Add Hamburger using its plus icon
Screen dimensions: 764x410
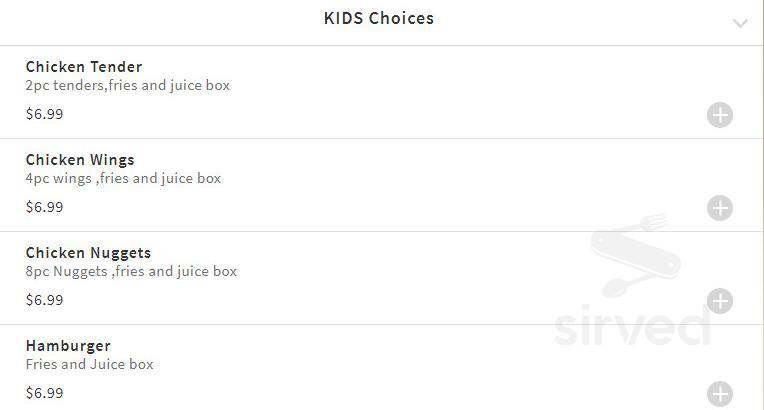[720, 394]
